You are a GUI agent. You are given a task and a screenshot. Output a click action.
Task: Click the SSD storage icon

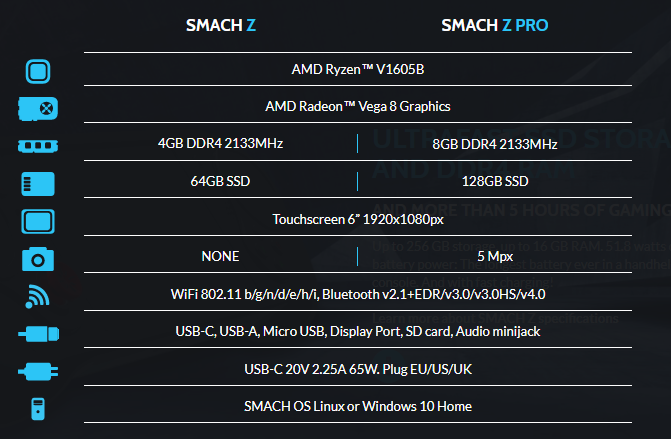point(38,183)
